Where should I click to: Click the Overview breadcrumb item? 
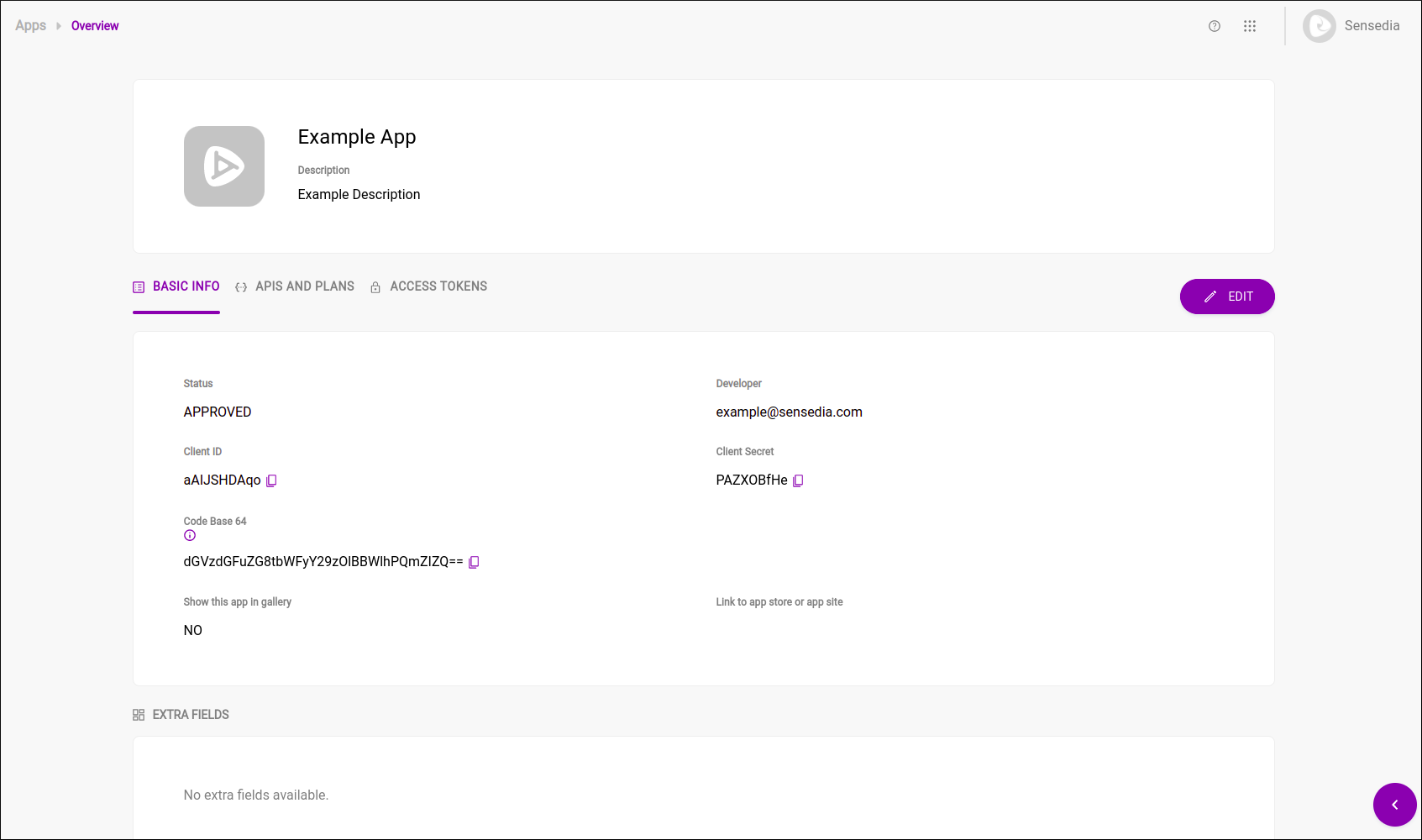(95, 26)
